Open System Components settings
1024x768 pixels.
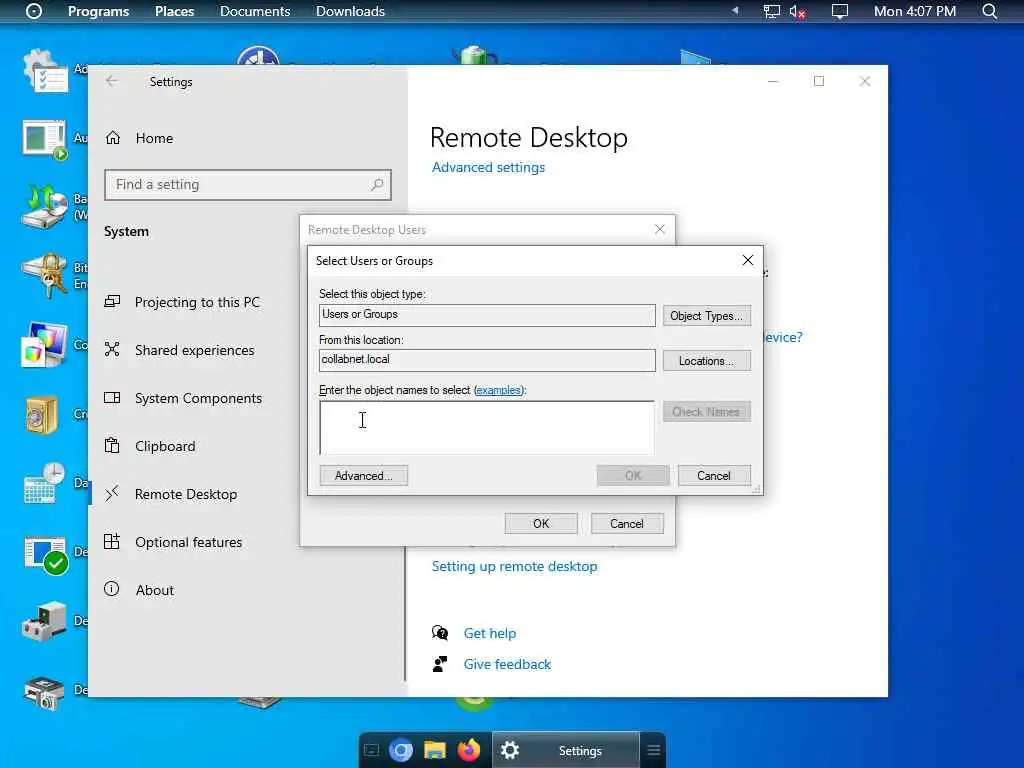point(199,398)
